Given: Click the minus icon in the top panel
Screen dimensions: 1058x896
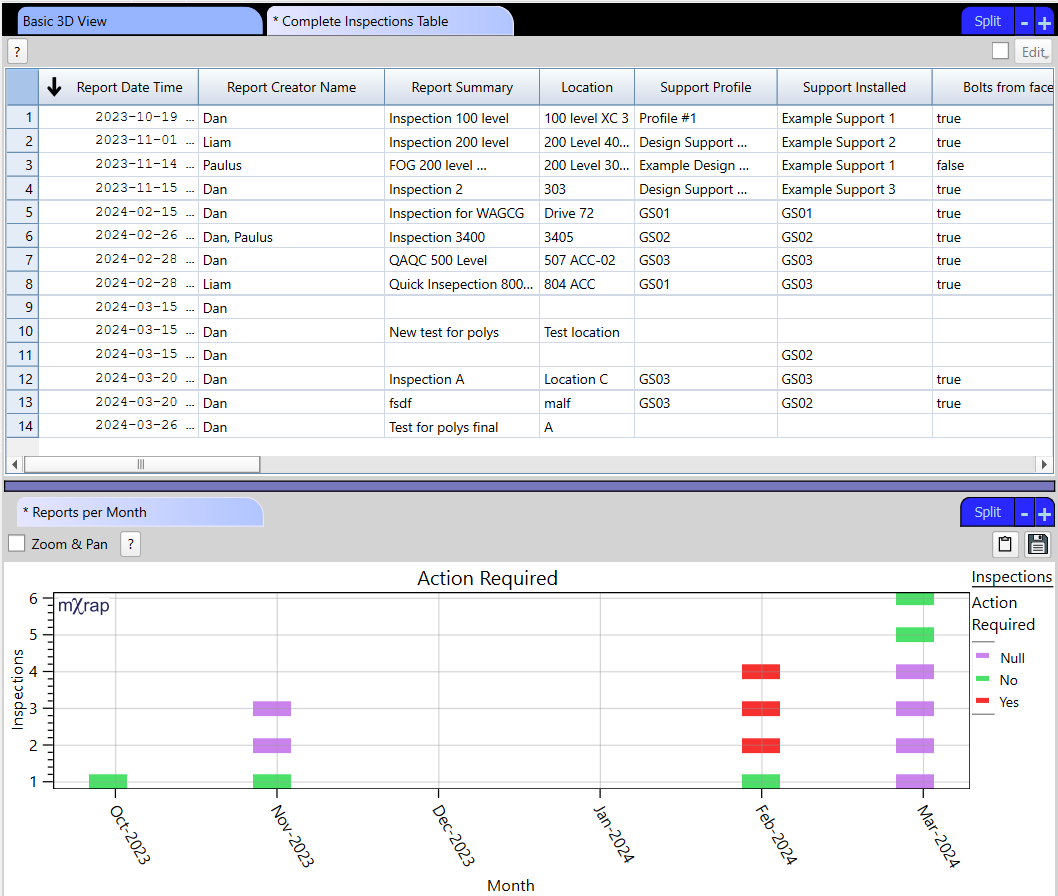Looking at the screenshot, I should point(1024,22).
